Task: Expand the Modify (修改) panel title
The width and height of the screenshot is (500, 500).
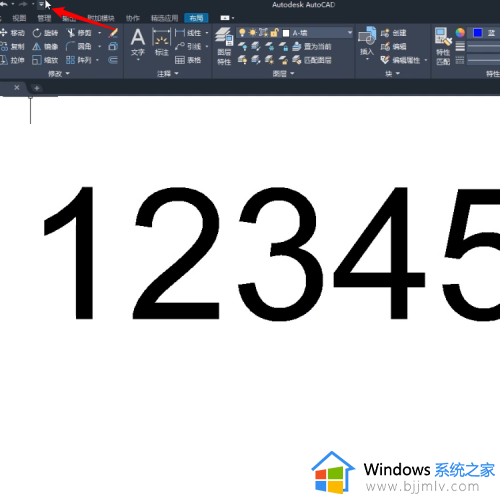Action: pyautogui.click(x=59, y=74)
